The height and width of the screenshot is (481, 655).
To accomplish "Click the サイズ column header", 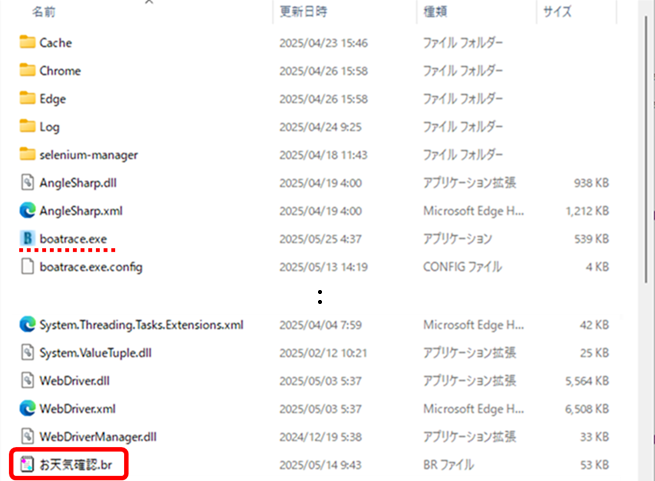I will [556, 12].
